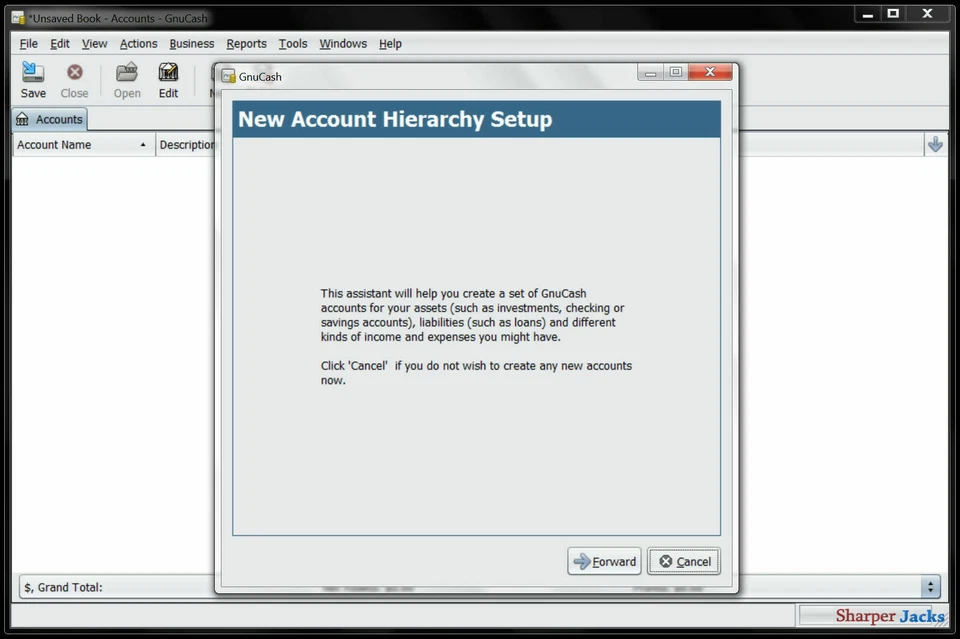960x639 pixels.
Task: Open the Tools menu
Action: coord(293,43)
